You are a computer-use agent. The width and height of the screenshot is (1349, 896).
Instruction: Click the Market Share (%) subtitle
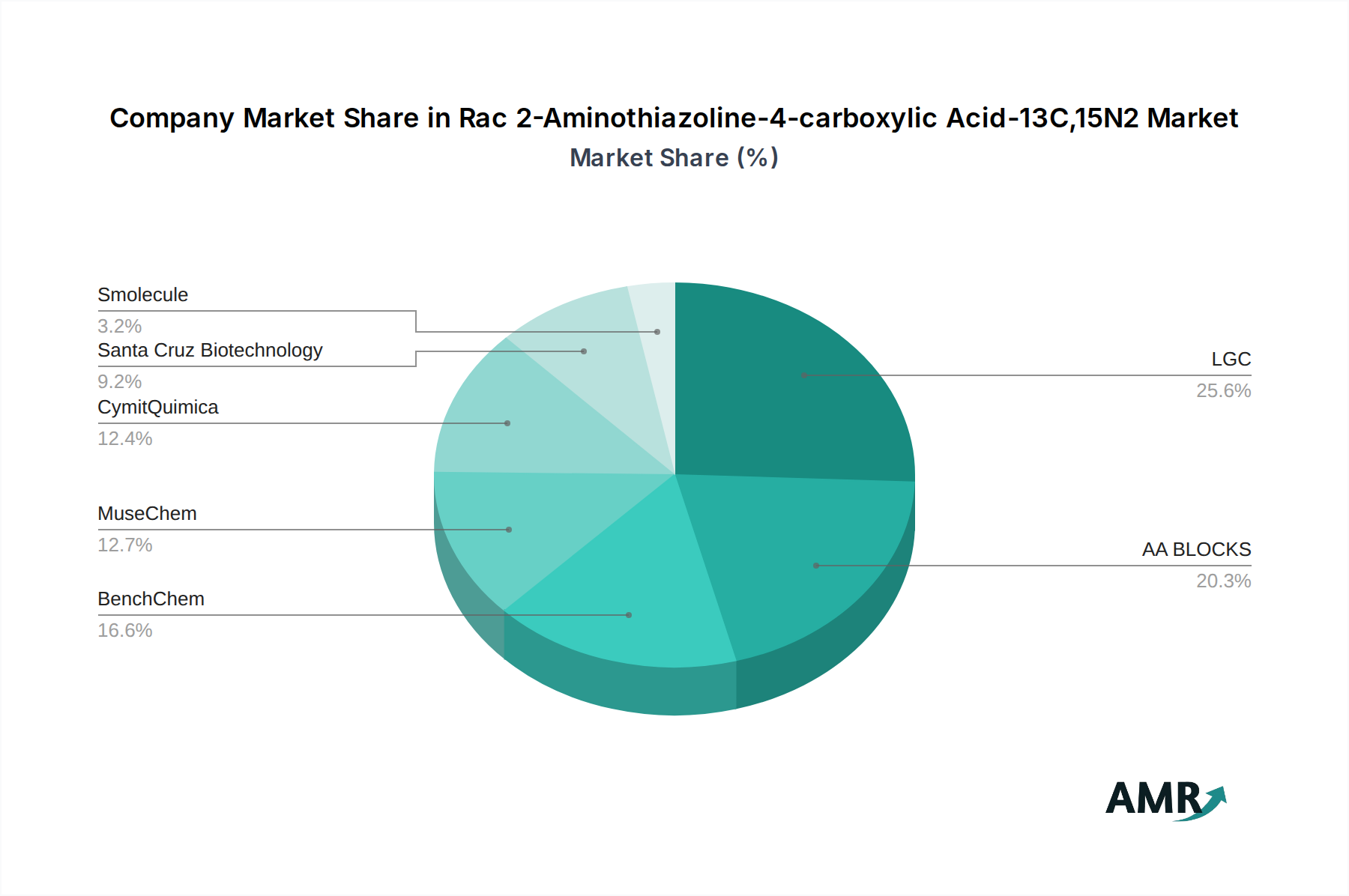click(674, 158)
